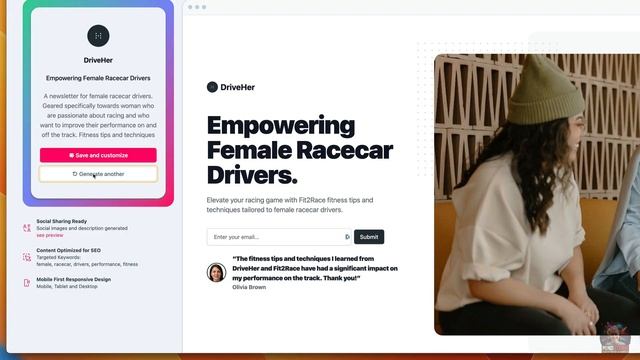Click the Olivia Brown name text
Screen dimensions: 640x360
(x=249, y=287)
